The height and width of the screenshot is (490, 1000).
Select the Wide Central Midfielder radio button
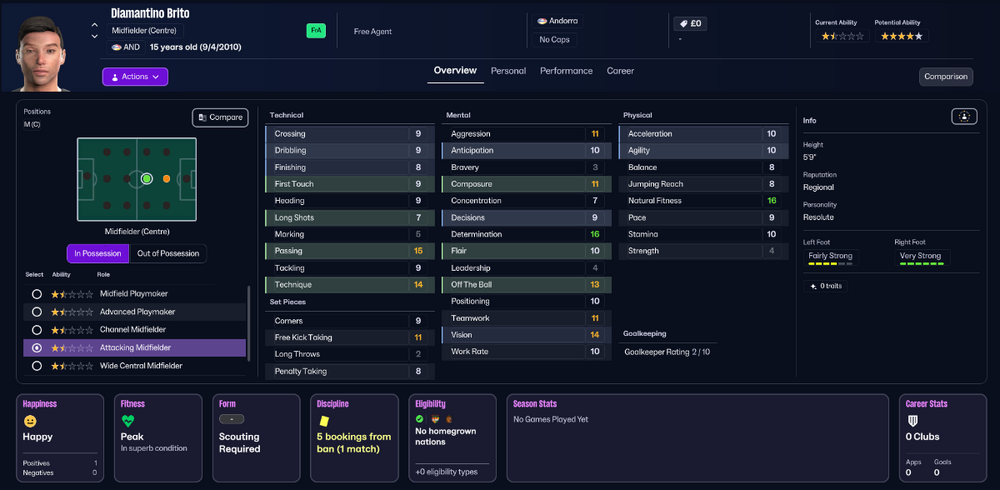(x=37, y=366)
